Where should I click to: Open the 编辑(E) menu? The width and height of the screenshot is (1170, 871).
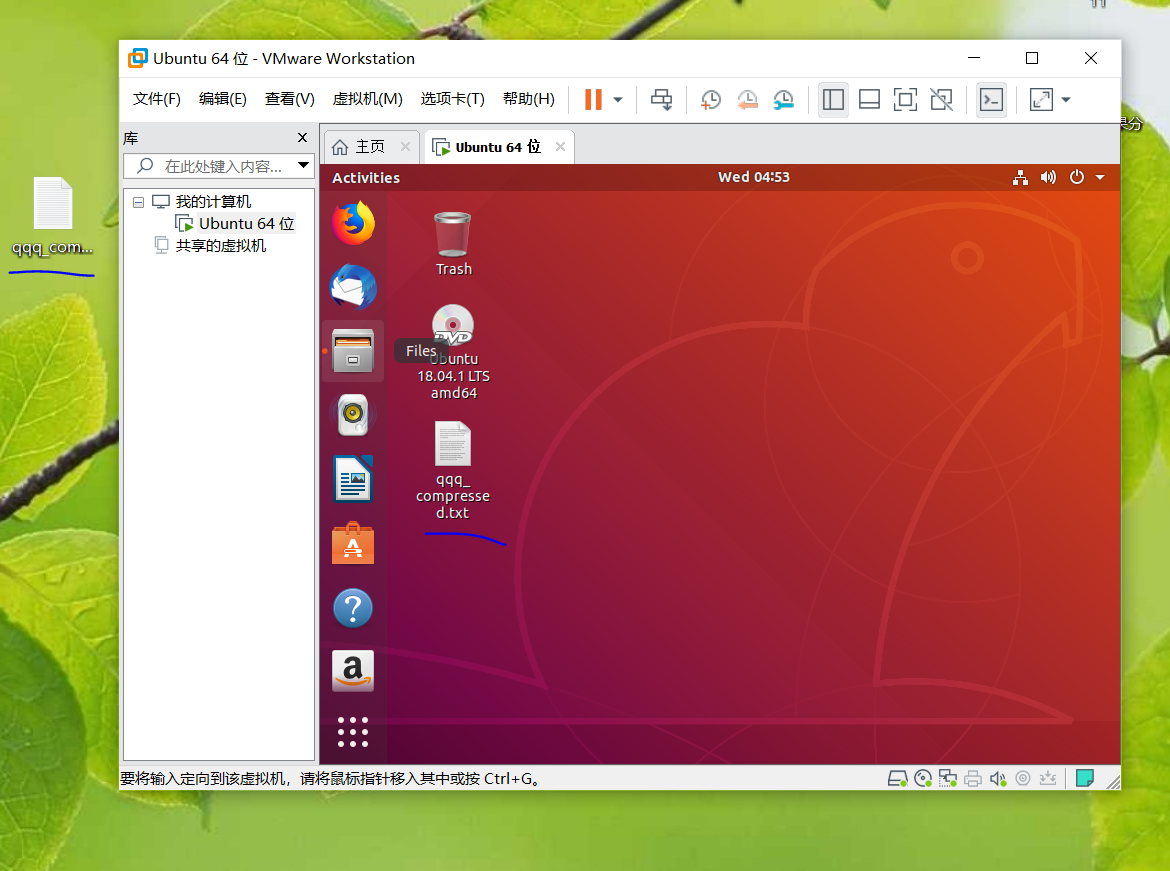coord(222,99)
